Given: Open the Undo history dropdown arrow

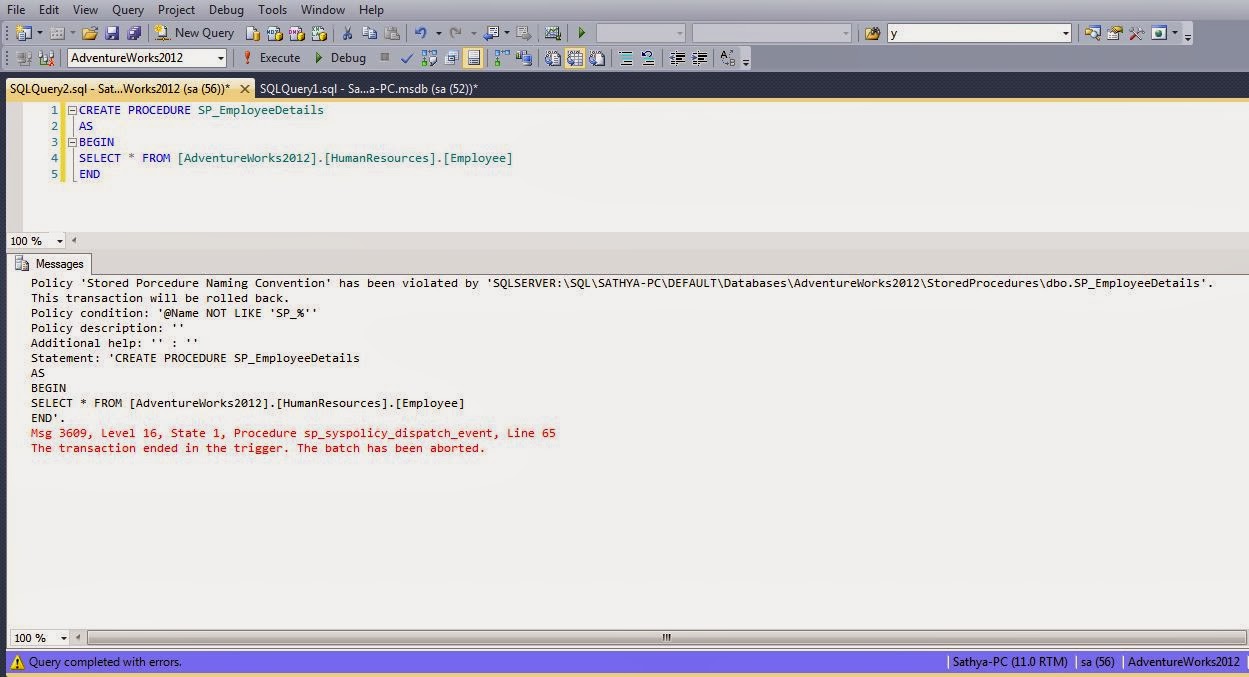Looking at the screenshot, I should point(438,33).
